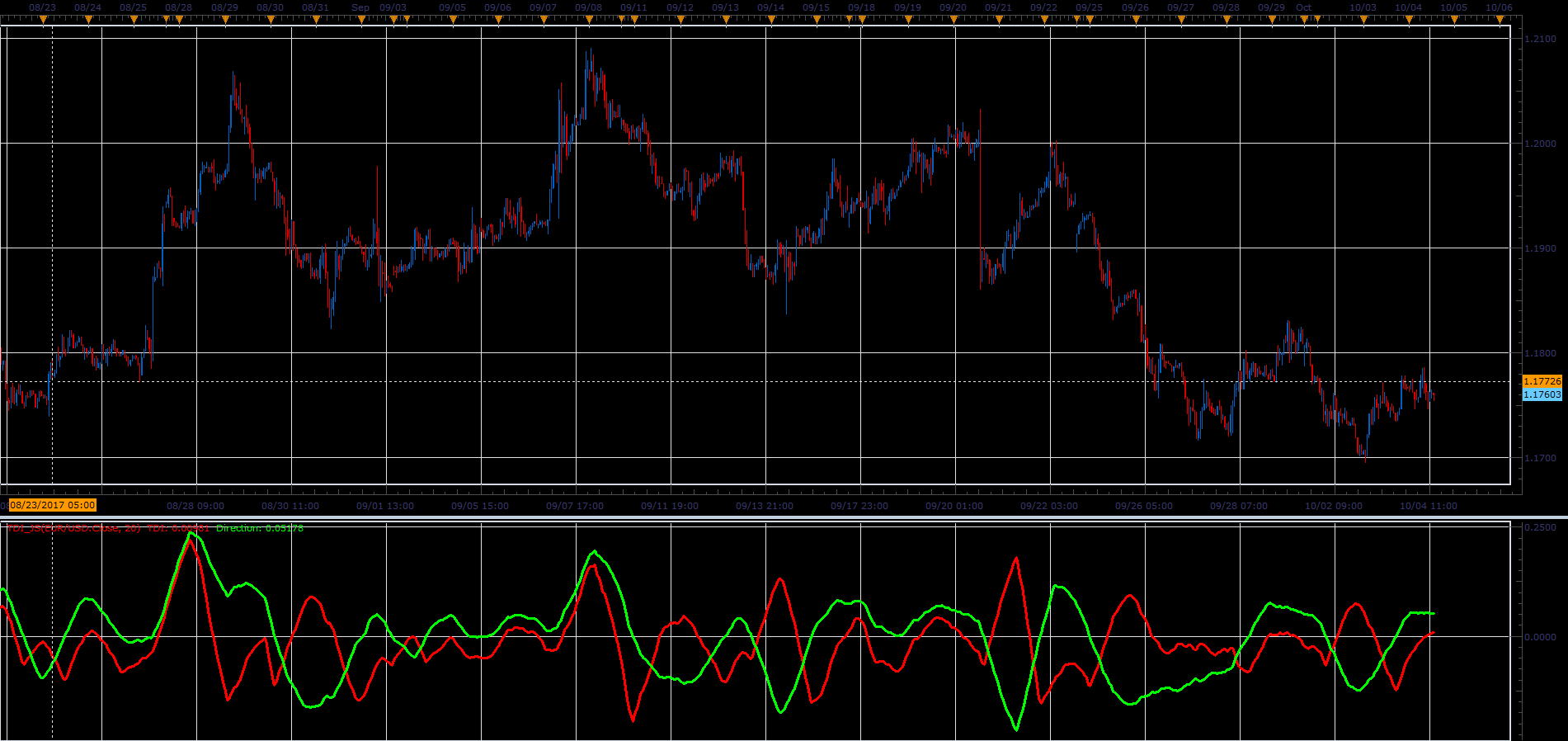The height and width of the screenshot is (741, 1568).
Task: Click the orange day marker under 10/04
Action: tap(1409, 21)
